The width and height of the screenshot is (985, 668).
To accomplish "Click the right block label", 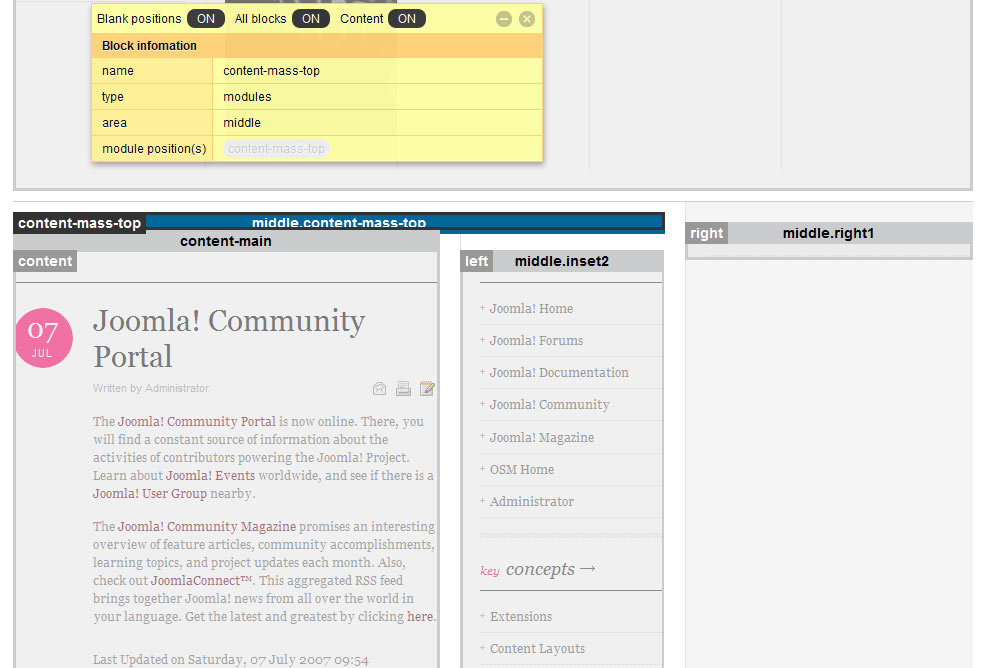I will [707, 233].
